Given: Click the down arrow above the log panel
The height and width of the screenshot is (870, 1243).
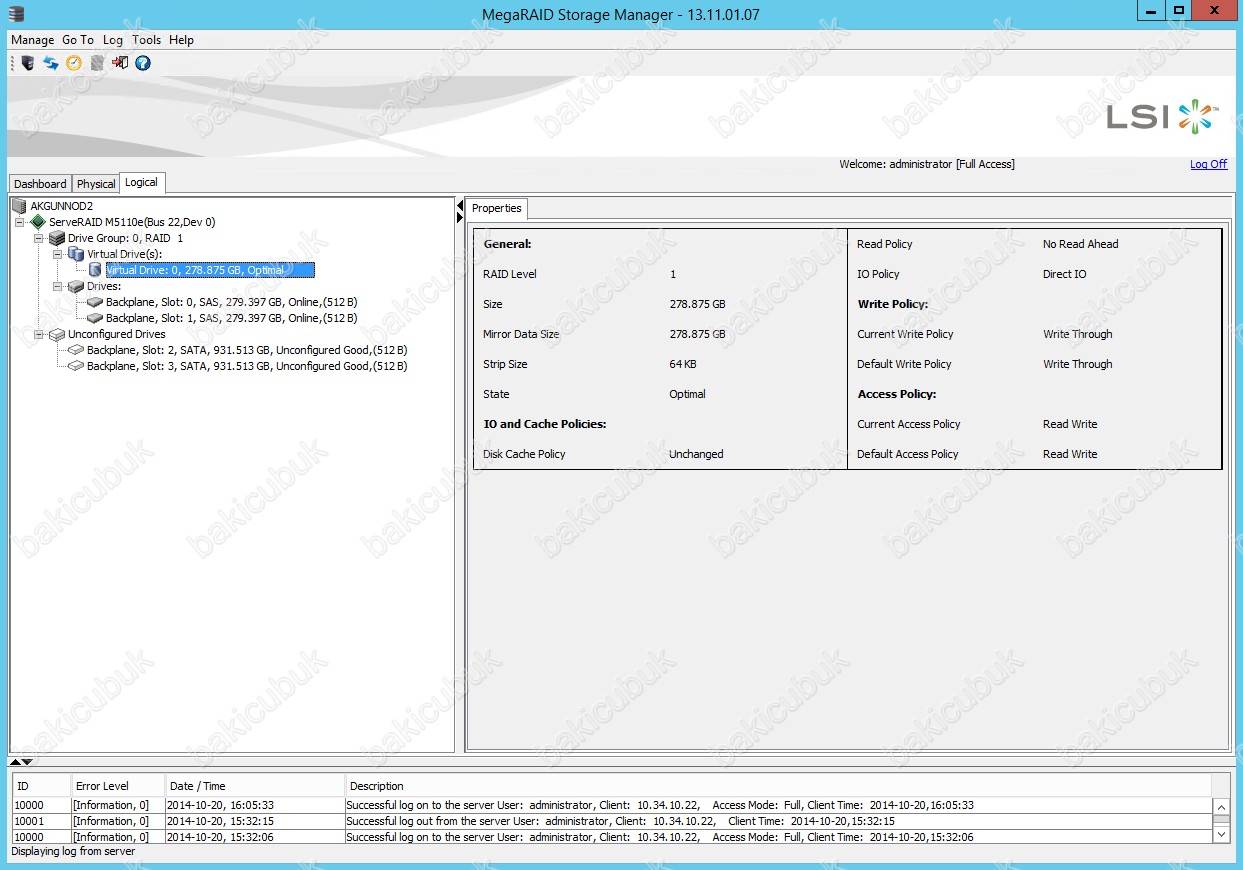Looking at the screenshot, I should pyautogui.click(x=27, y=762).
